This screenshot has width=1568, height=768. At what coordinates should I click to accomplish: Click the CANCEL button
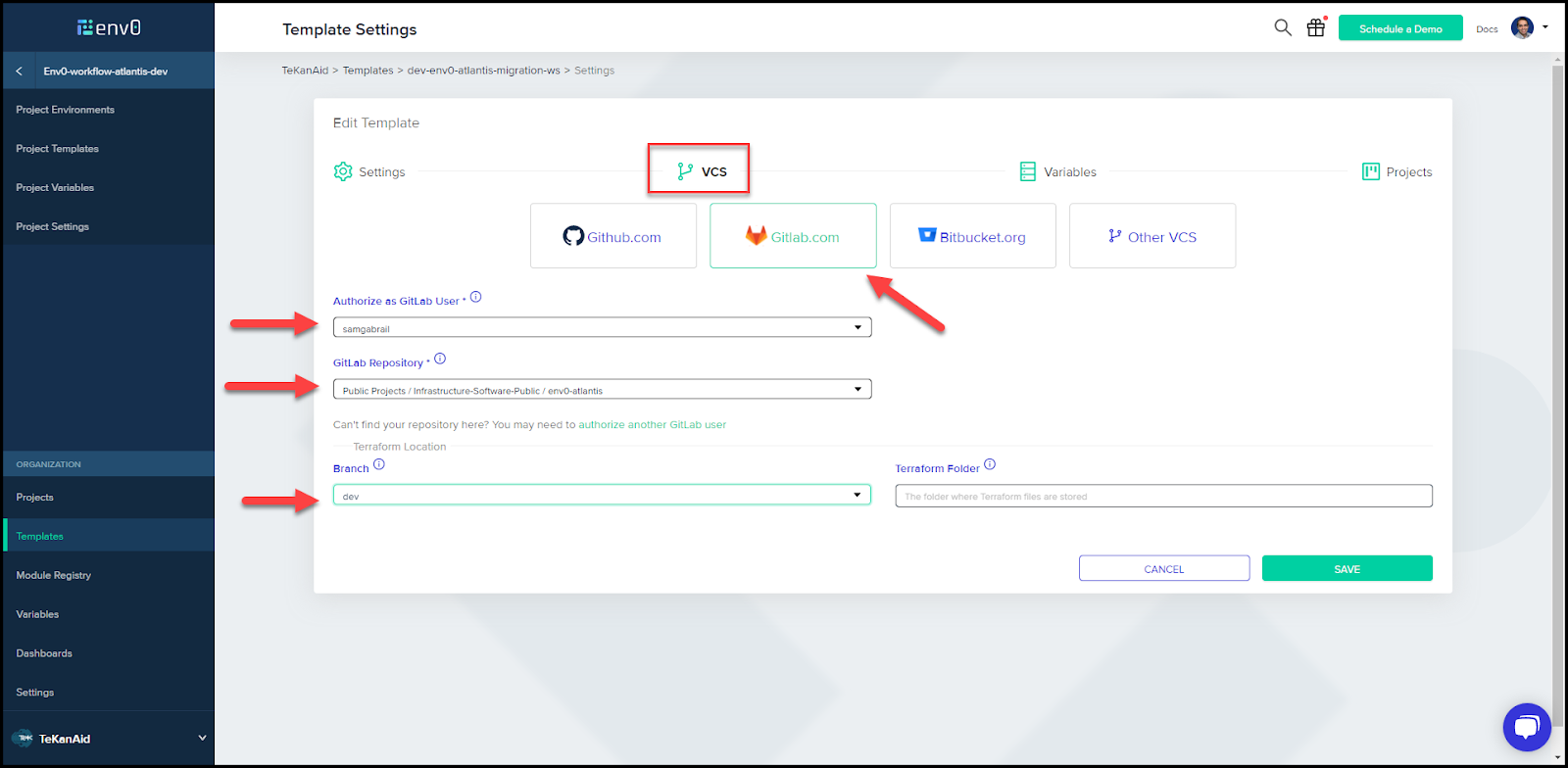[x=1164, y=568]
